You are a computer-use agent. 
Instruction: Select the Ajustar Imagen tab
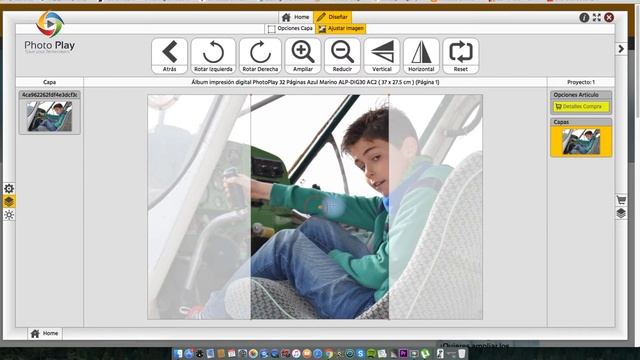341,29
